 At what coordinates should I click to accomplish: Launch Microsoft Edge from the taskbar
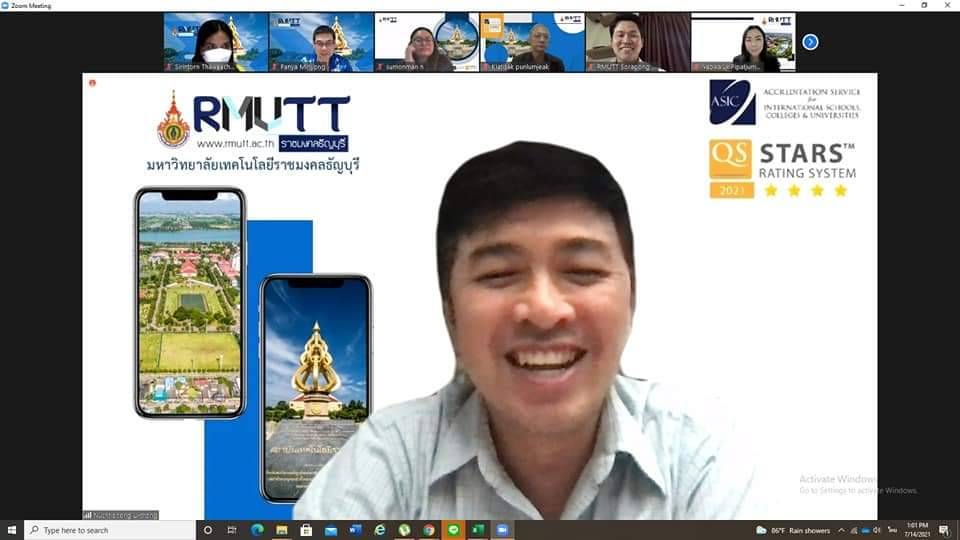pyautogui.click(x=257, y=530)
